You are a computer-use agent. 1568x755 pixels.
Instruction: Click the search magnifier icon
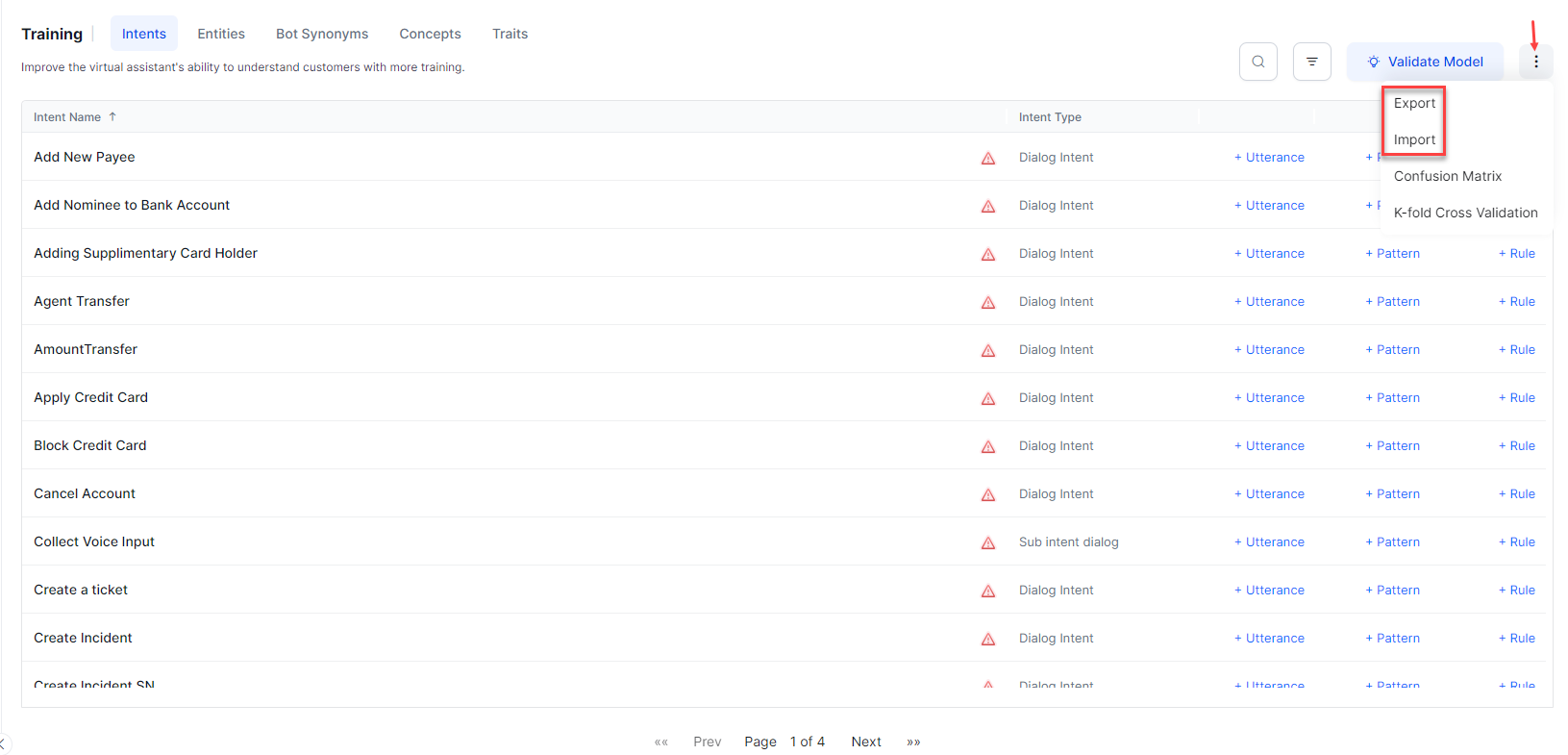pyautogui.click(x=1257, y=62)
